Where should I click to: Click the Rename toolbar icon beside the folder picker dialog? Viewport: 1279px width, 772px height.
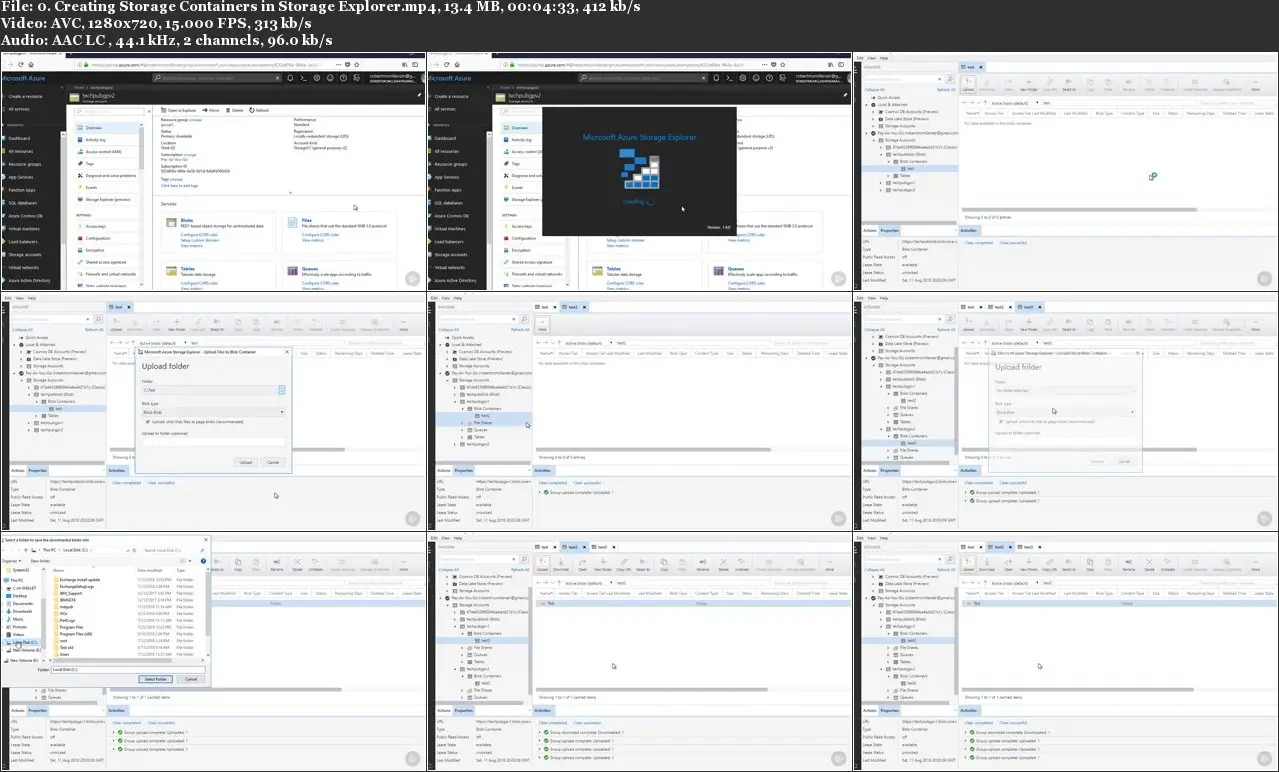tap(275, 565)
